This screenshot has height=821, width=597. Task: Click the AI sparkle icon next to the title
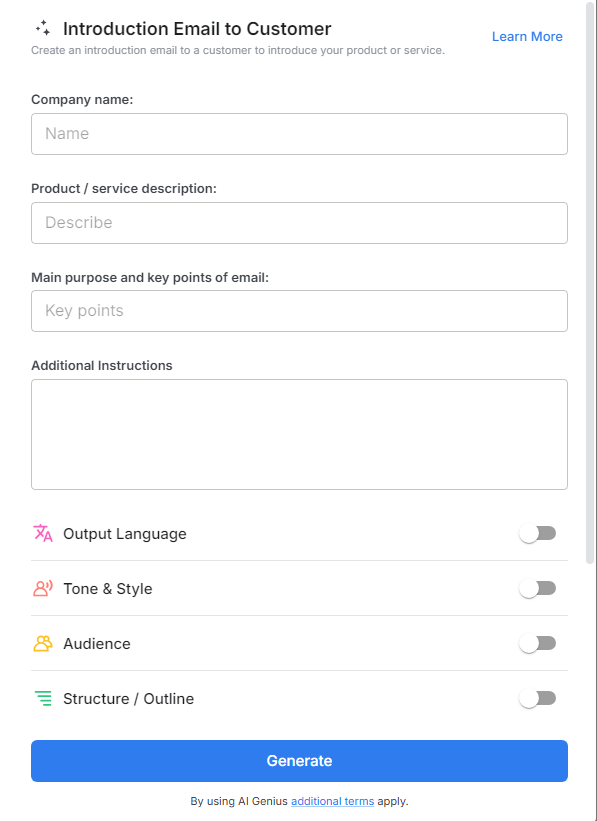[x=42, y=28]
